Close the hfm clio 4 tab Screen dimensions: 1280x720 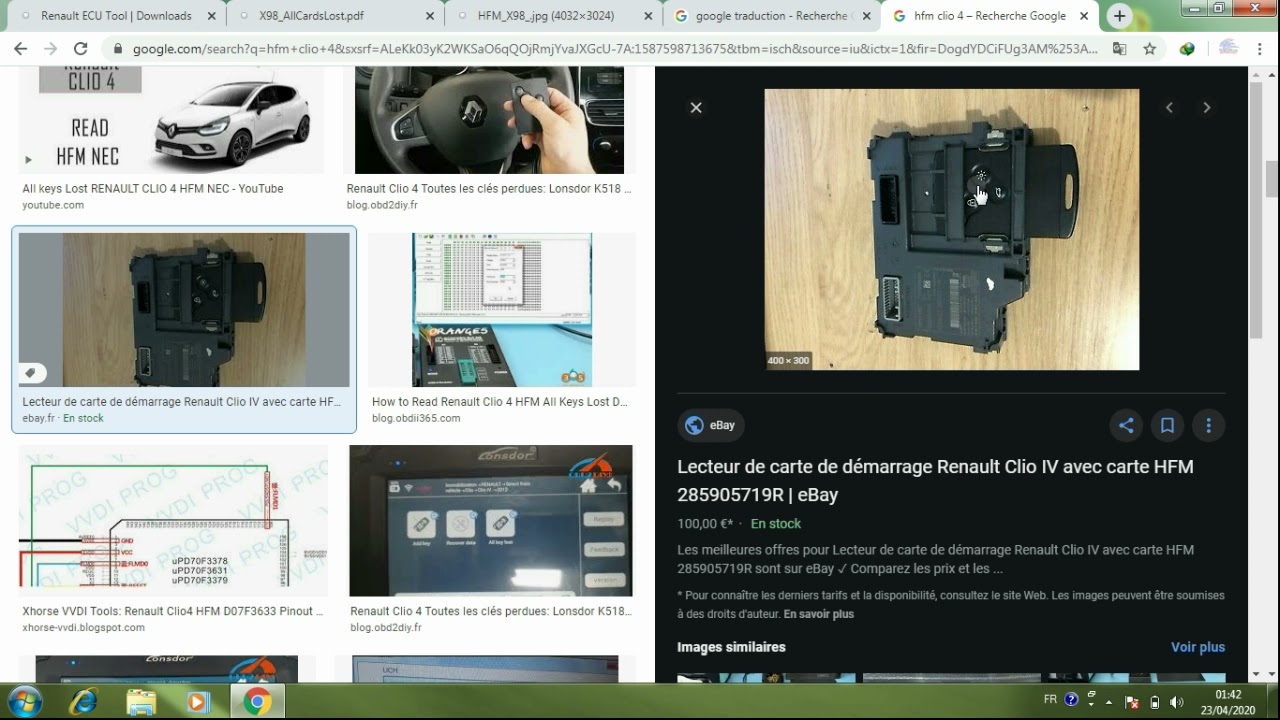pos(1084,16)
